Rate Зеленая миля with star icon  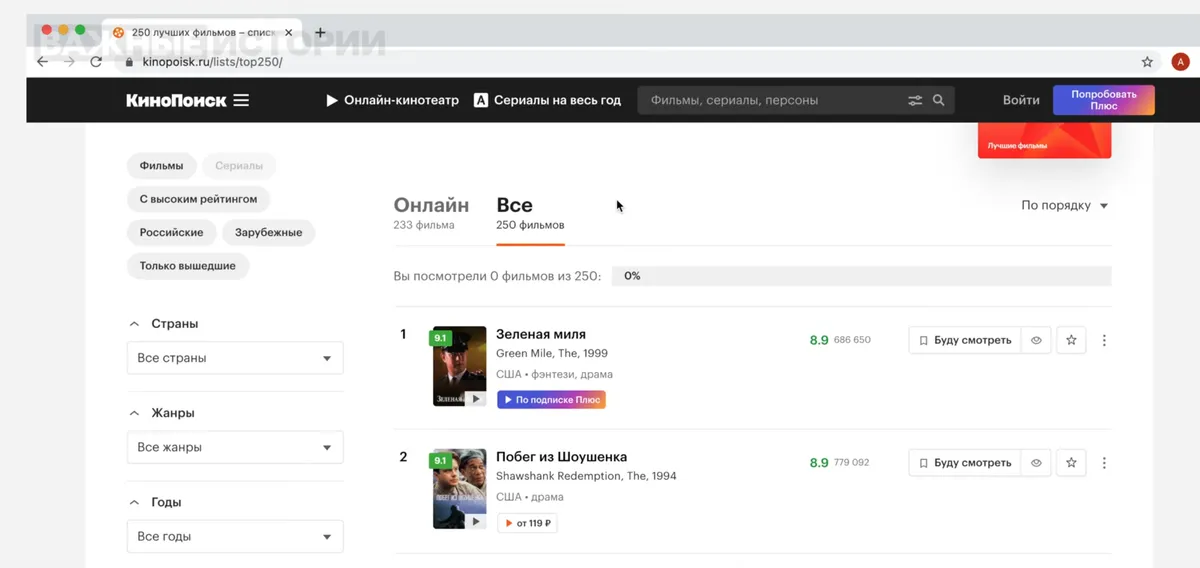click(x=1071, y=340)
